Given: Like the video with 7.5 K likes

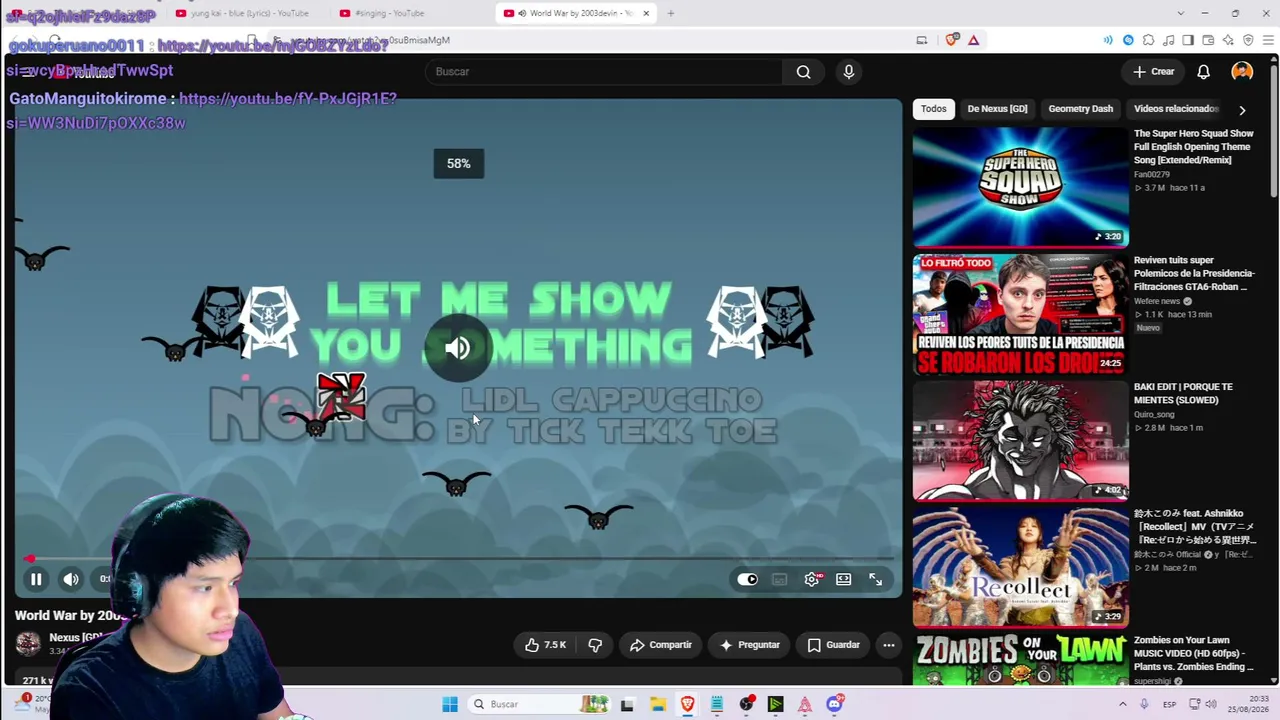Looking at the screenshot, I should click(545, 645).
